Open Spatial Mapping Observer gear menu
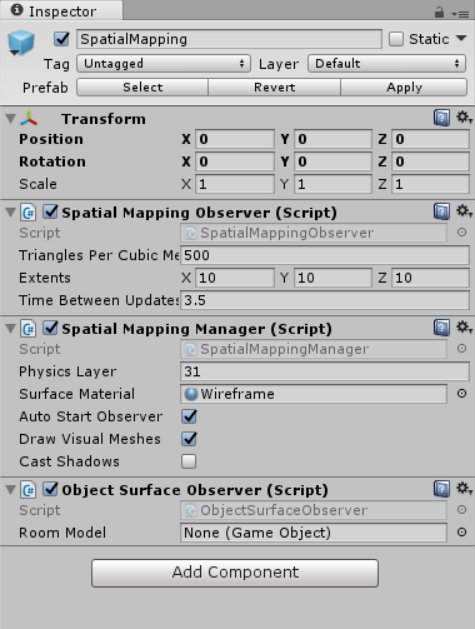Image resolution: width=475 pixels, height=629 pixels. (x=464, y=211)
